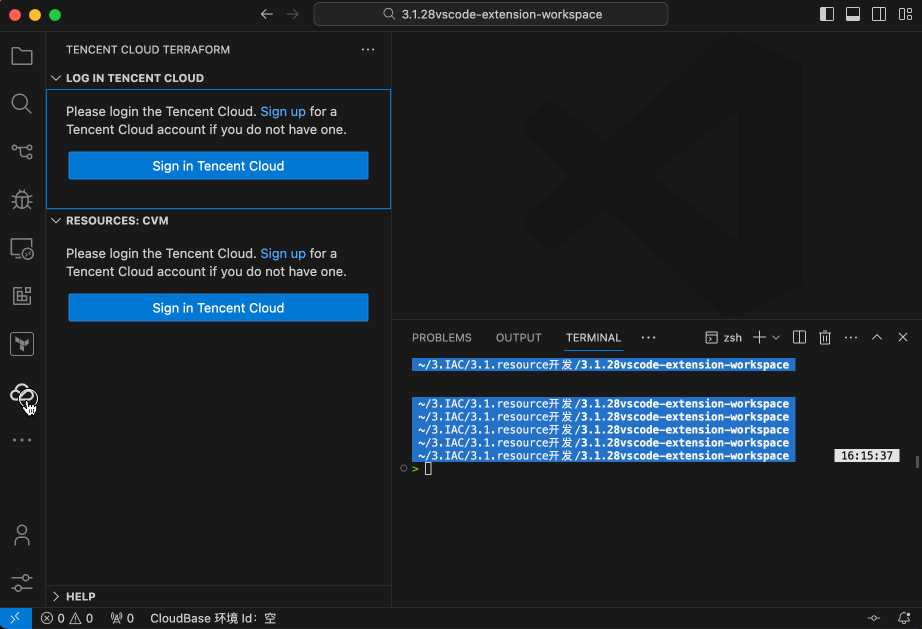Open Tencent Cloud Terraform views and more actions
Viewport: 922px width, 629px height.
click(368, 49)
